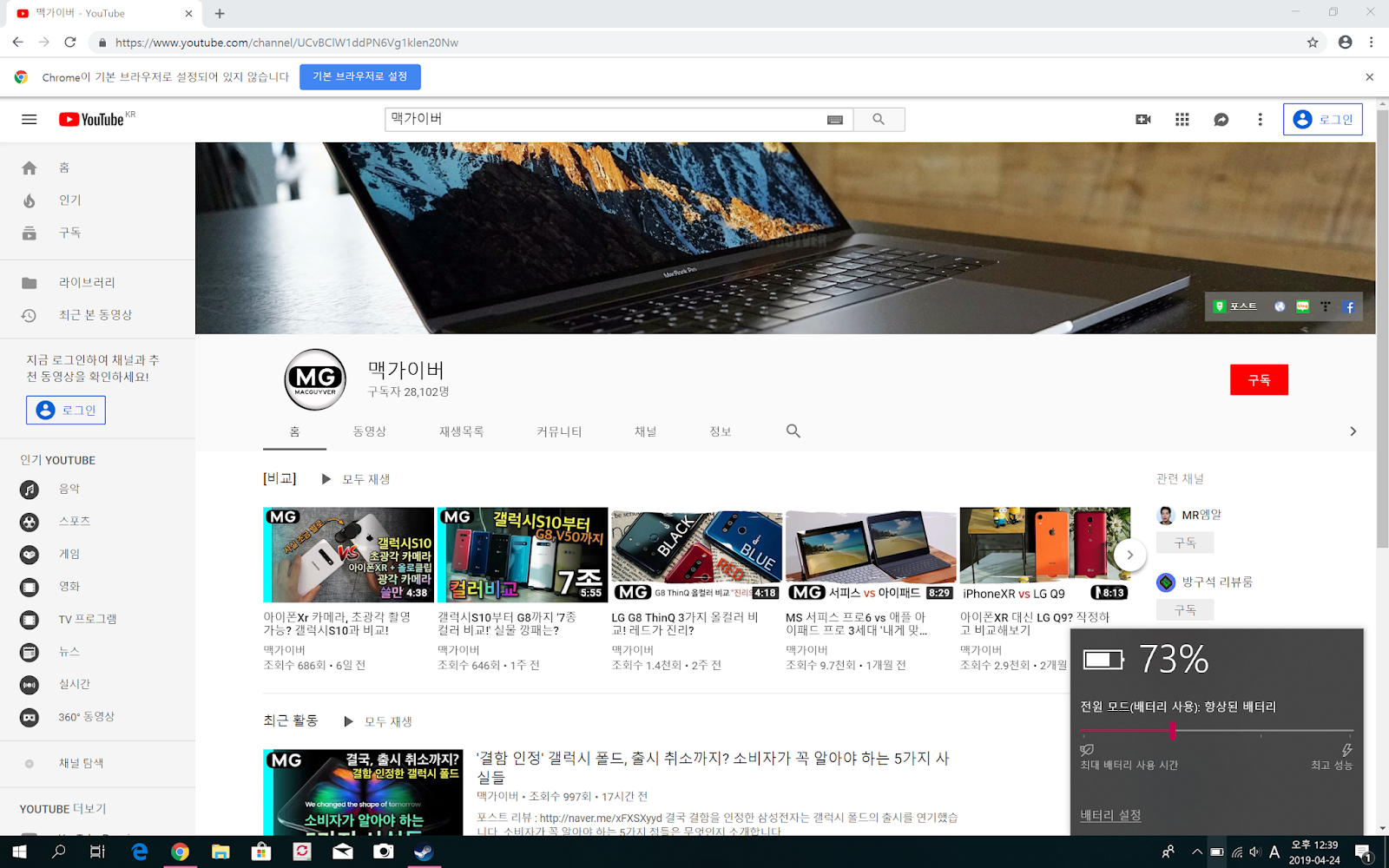Switch to the 홈 channel tab
The image size is (1389, 868).
click(x=294, y=431)
